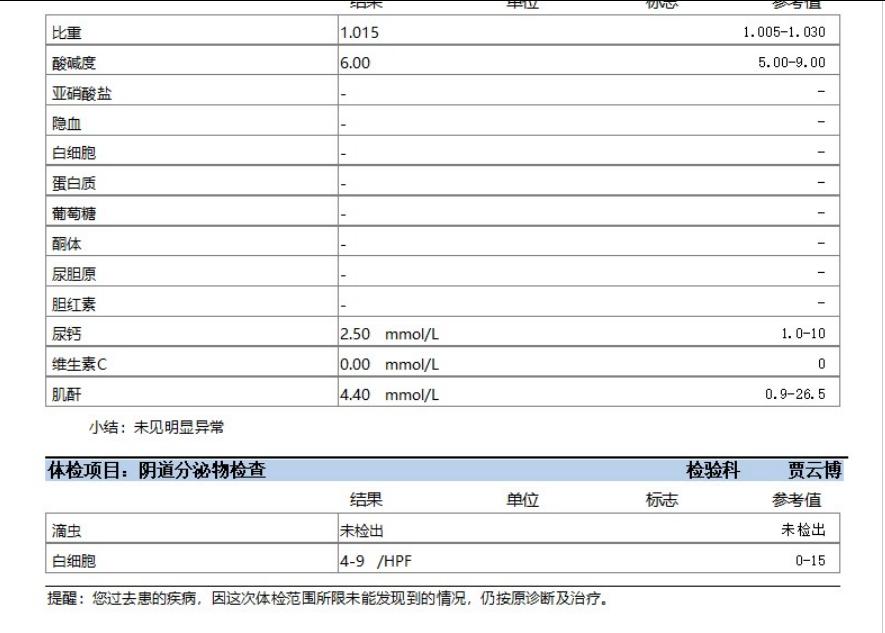Select the 尿胆原 row label

coord(74,274)
